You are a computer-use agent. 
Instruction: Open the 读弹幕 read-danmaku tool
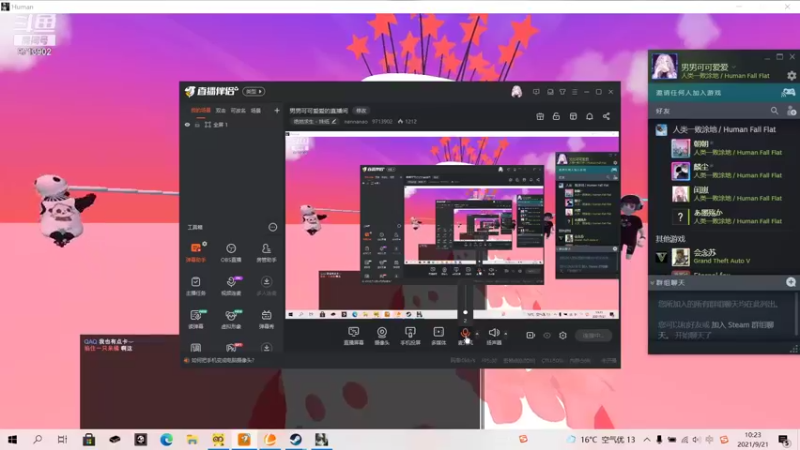pyautogui.click(x=196, y=319)
